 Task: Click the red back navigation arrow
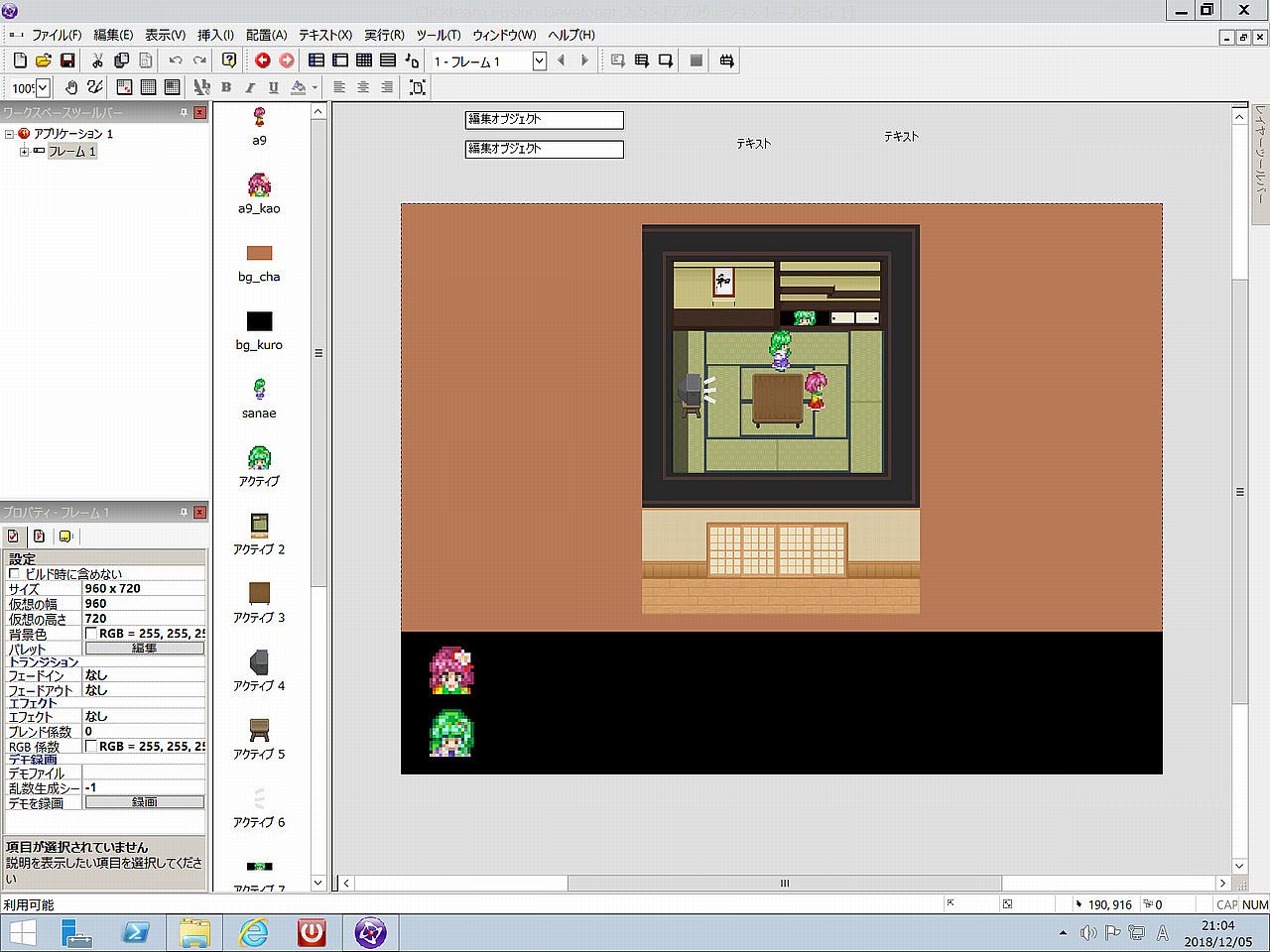click(263, 61)
